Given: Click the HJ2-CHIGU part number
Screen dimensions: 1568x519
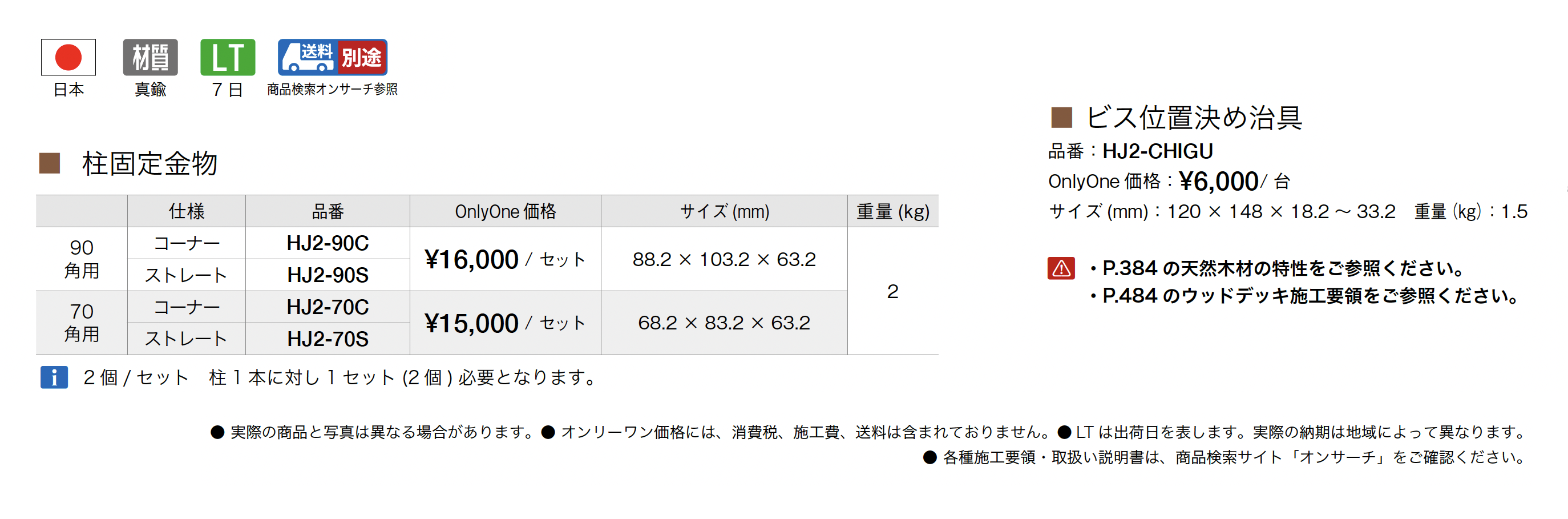Looking at the screenshot, I should (1157, 151).
